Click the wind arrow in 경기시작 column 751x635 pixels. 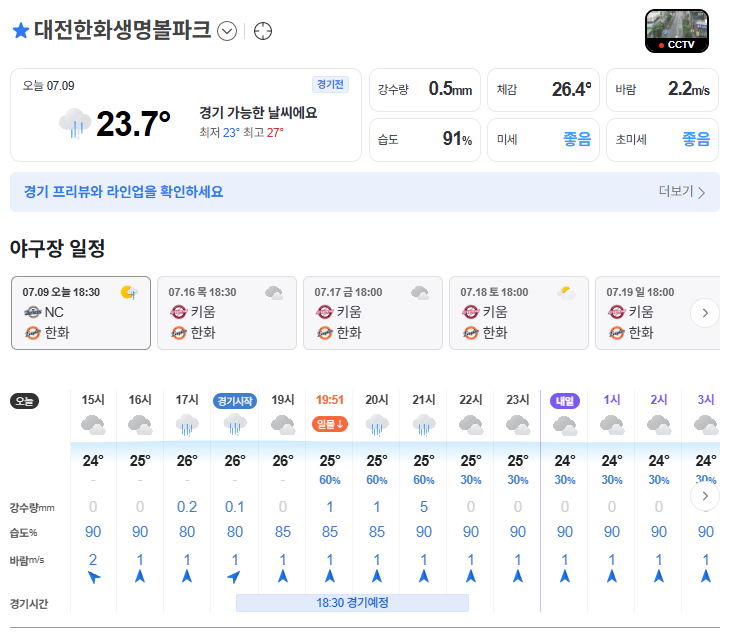234,577
